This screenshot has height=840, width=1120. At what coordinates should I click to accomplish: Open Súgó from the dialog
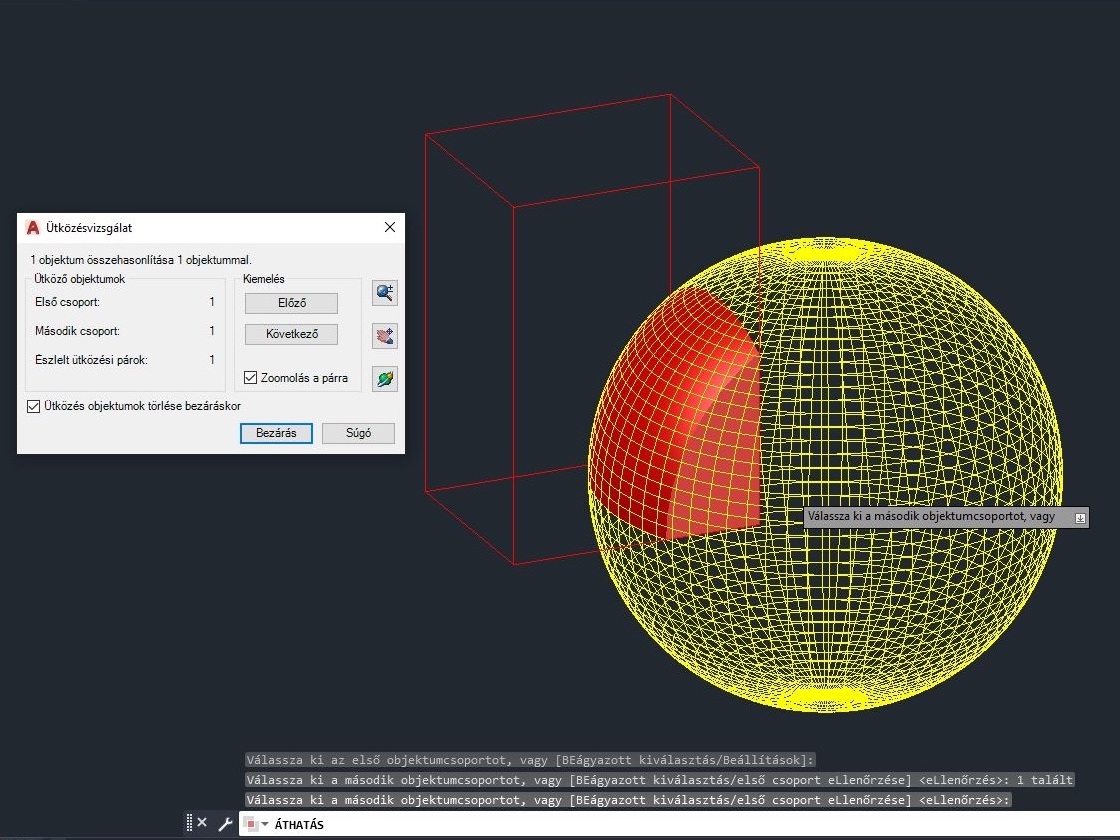coord(358,433)
